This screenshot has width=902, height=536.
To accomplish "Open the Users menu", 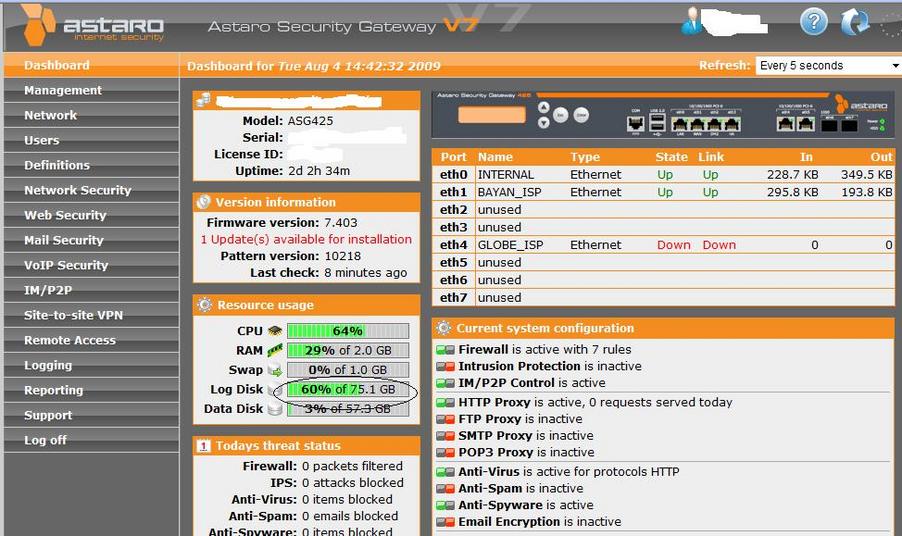I will (x=91, y=140).
